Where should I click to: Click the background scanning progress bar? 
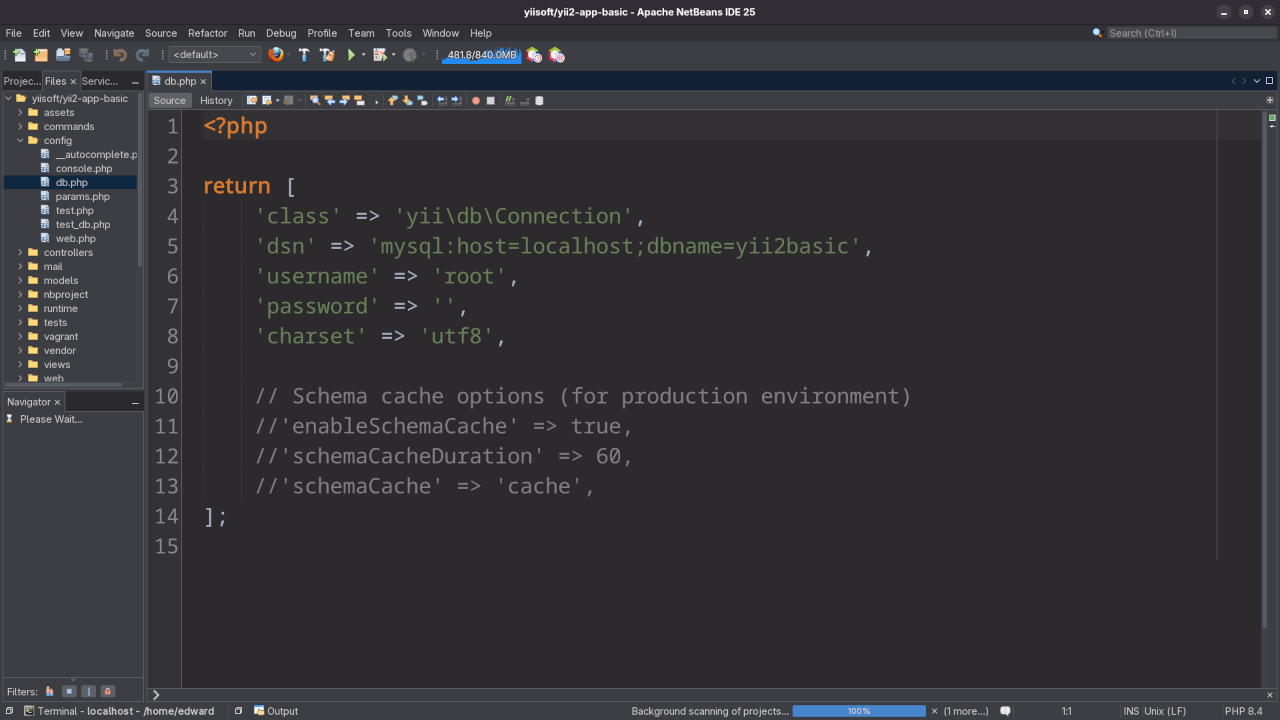click(x=859, y=711)
